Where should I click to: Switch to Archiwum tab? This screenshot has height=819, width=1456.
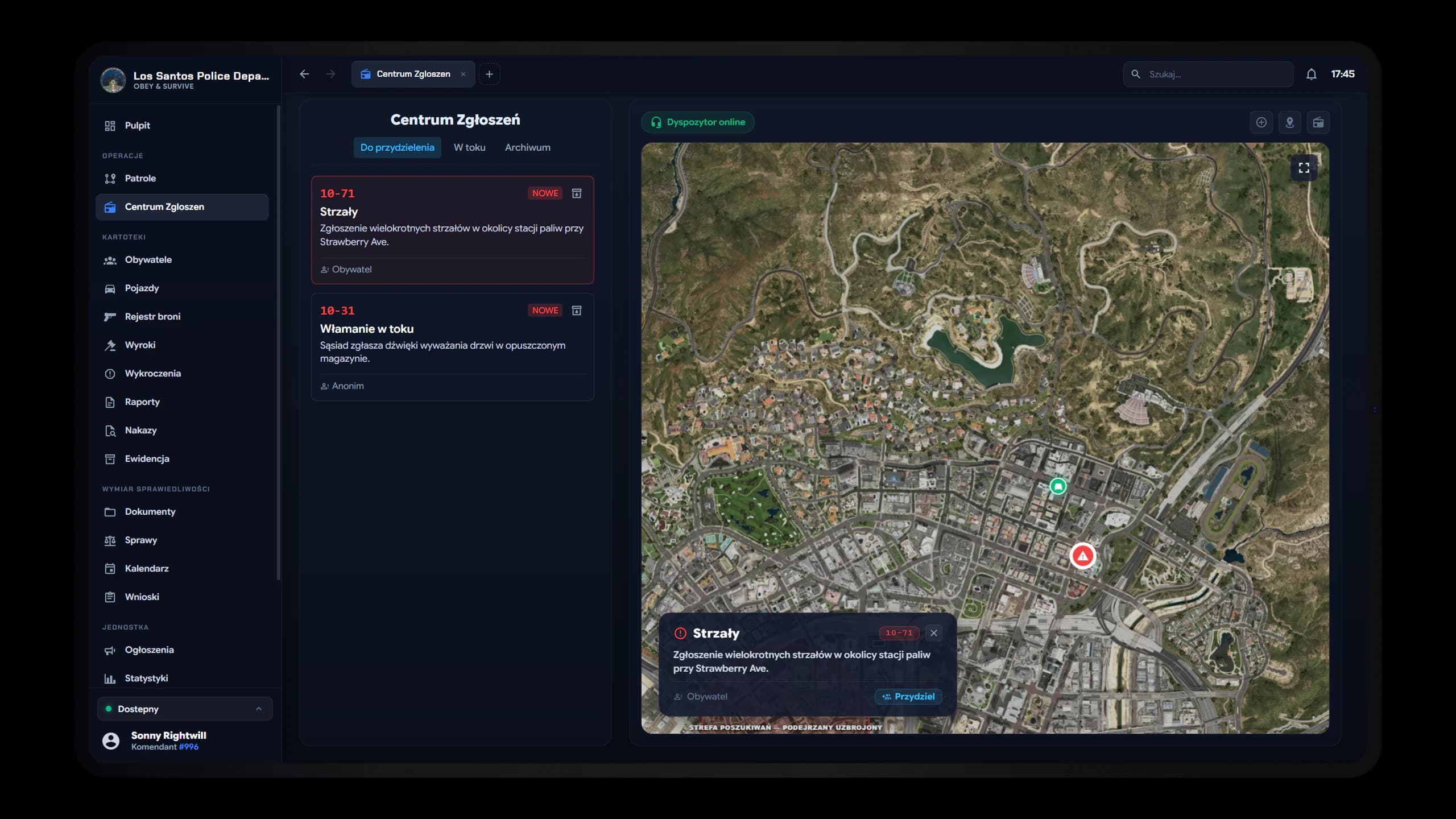point(527,147)
